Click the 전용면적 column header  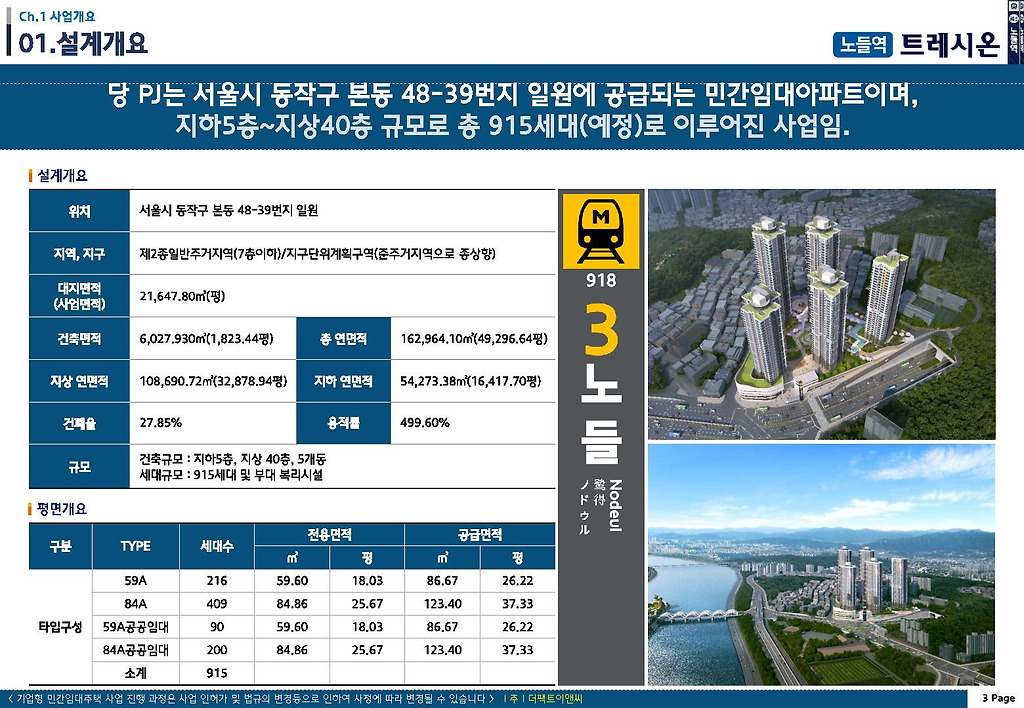329,534
